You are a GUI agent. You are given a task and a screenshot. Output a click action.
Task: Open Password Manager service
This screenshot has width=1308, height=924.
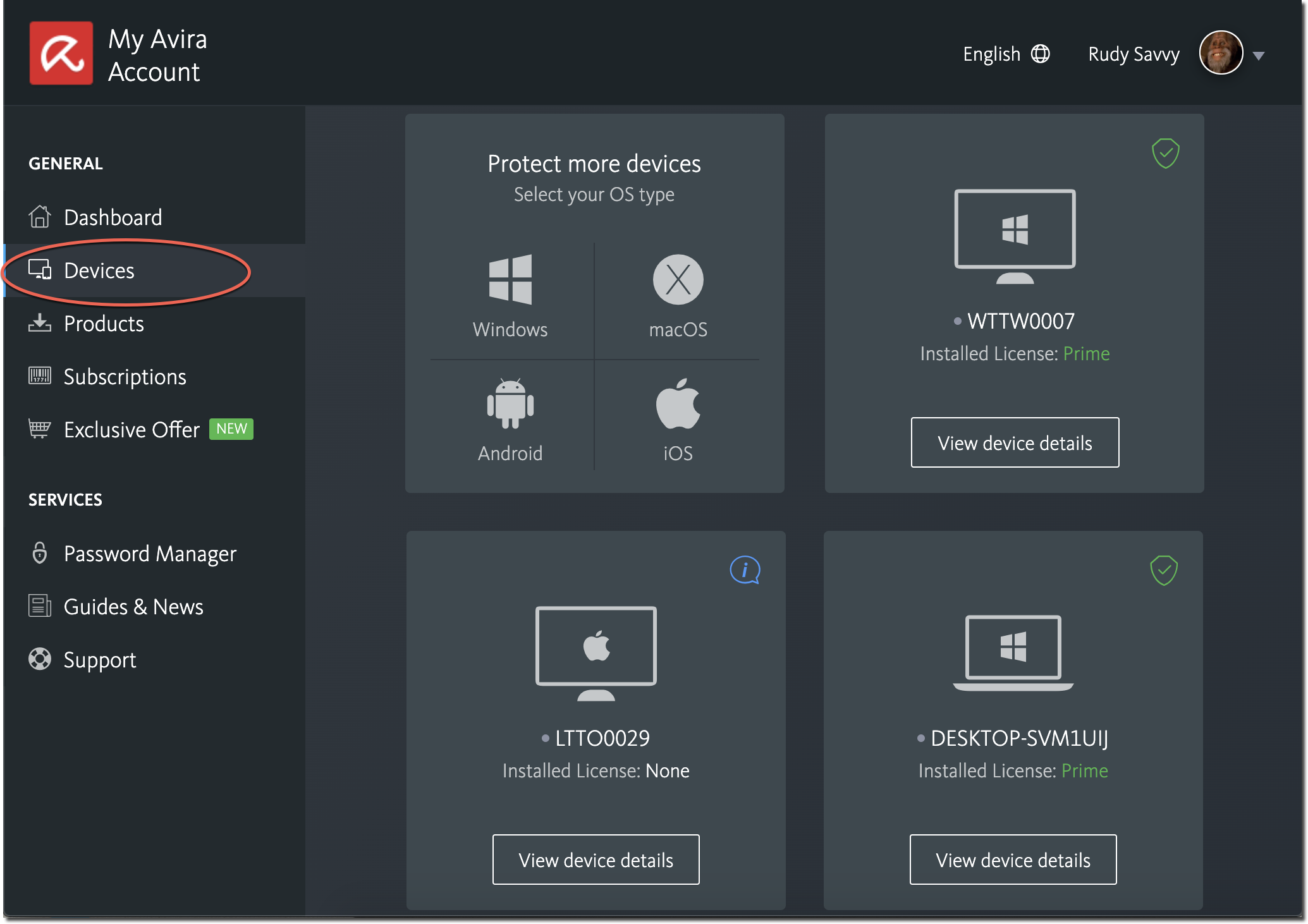[154, 553]
